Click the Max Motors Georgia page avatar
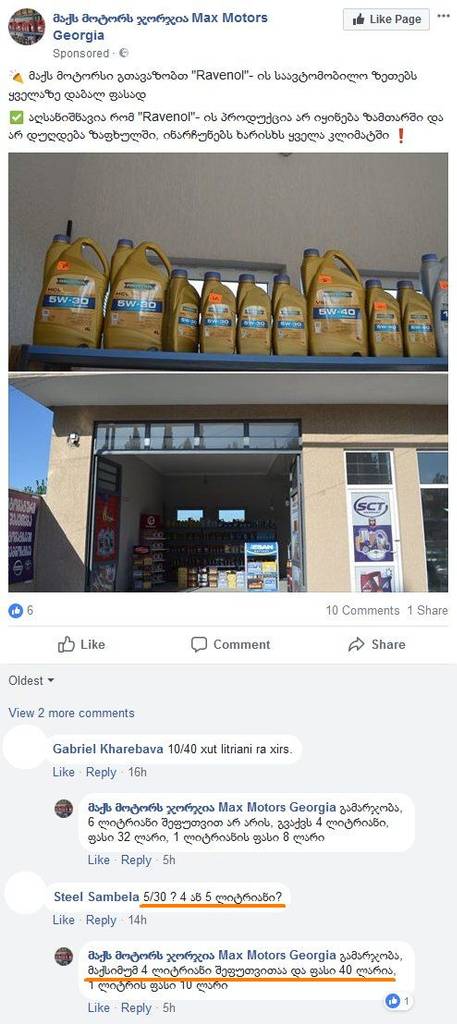Viewport: 457px width, 1024px height. pos(27,27)
